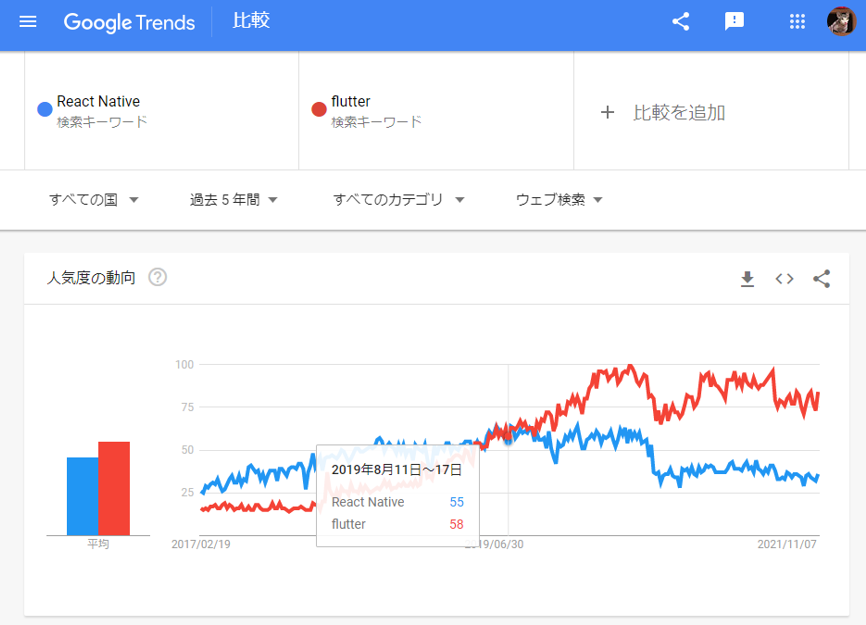Screen dimensions: 866x625
Task: Edit the React Native search term
Action: pyautogui.click(x=162, y=110)
